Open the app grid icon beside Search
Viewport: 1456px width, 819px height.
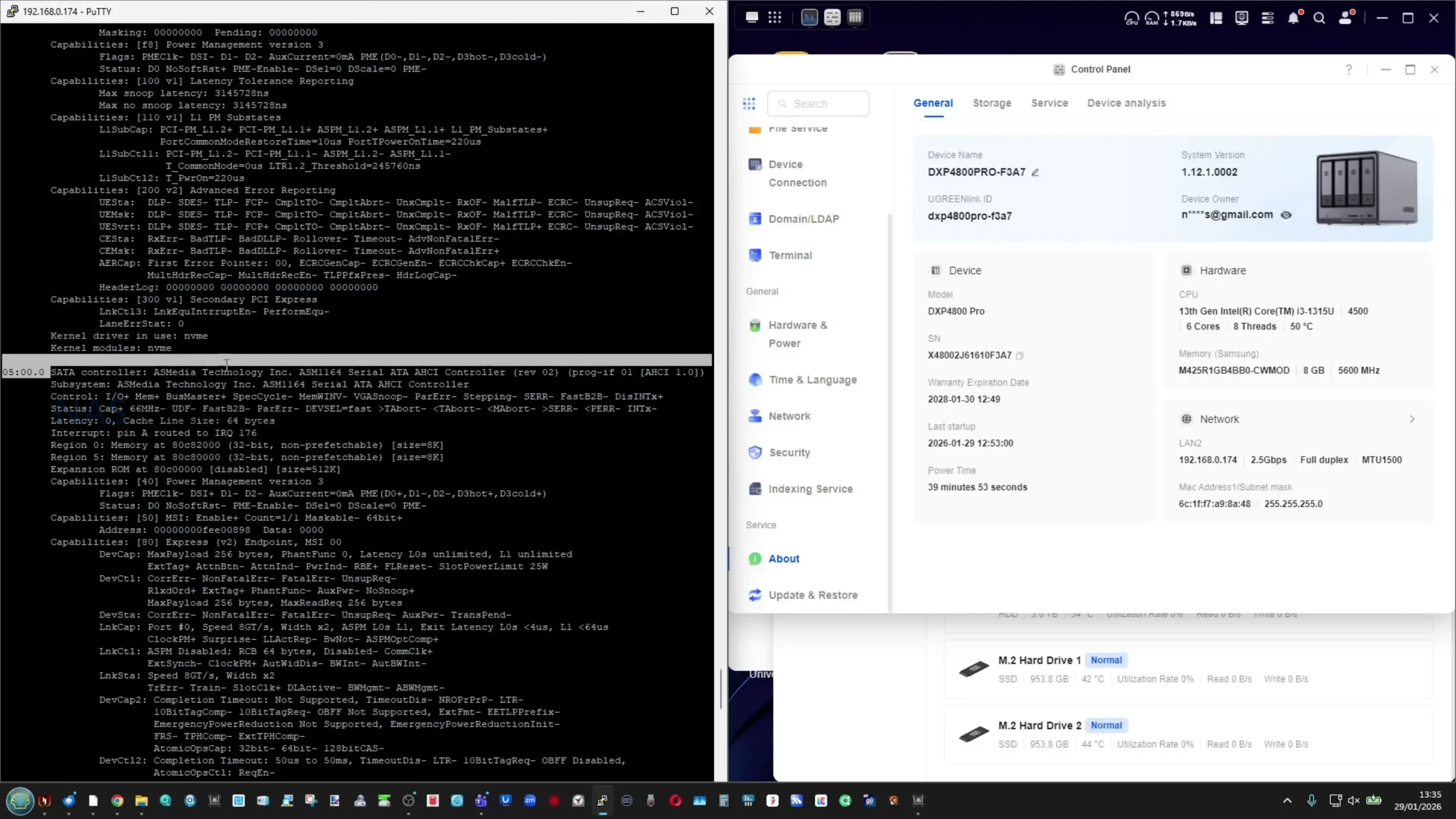tap(749, 104)
